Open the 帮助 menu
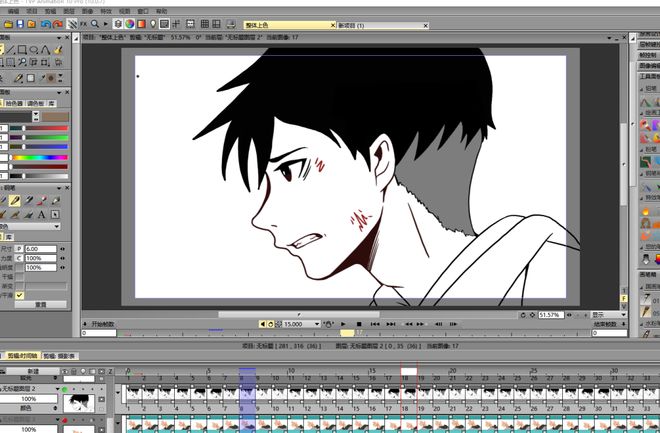The height and width of the screenshot is (433, 660). point(161,11)
